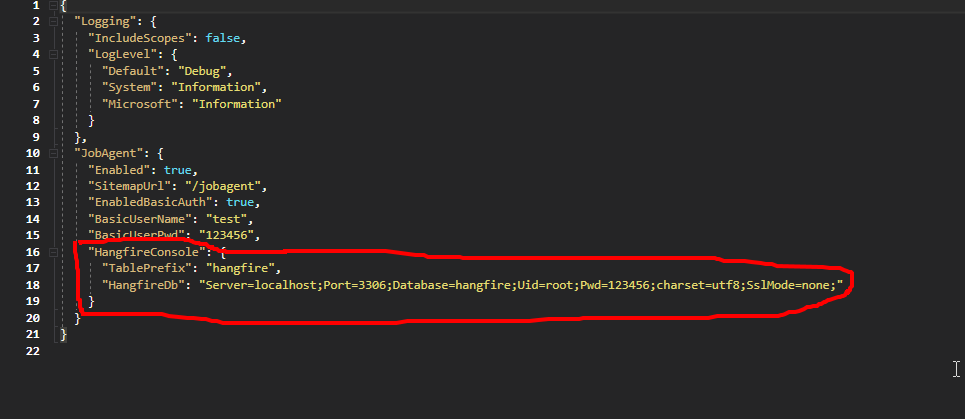Collapse the "Logging" section fold marker

[x=52, y=22]
